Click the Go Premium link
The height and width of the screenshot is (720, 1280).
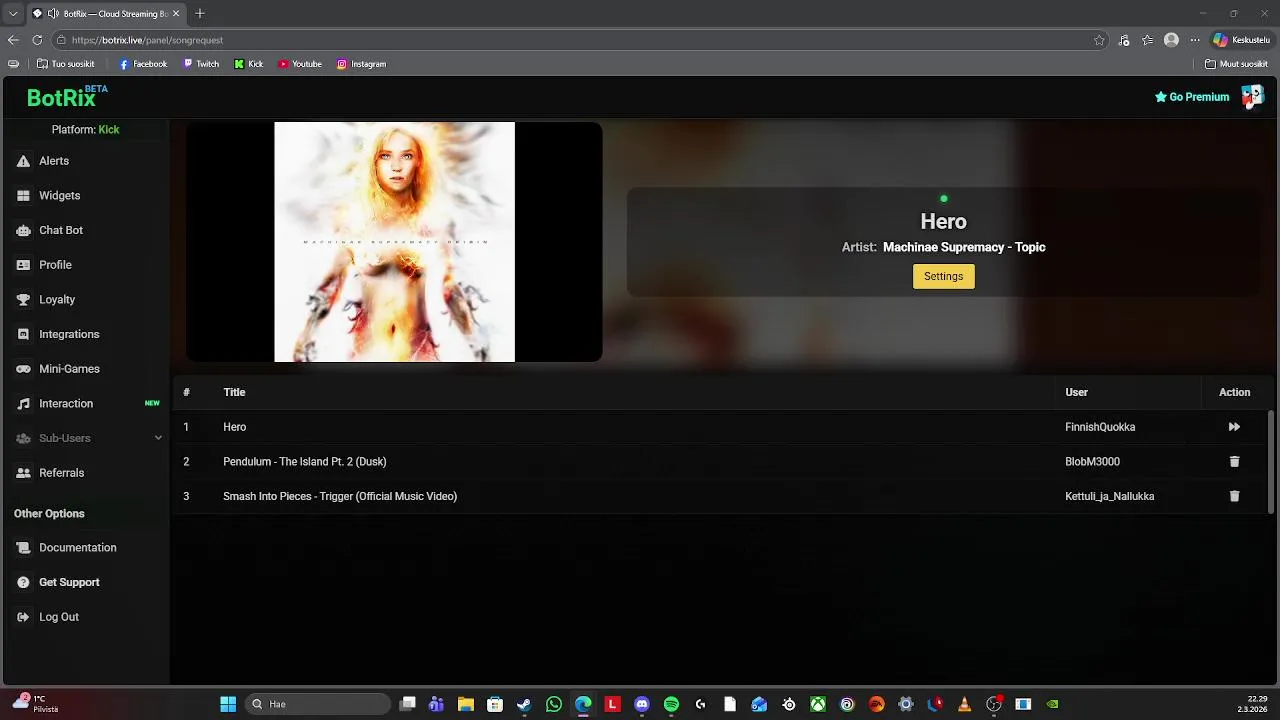click(x=1192, y=97)
